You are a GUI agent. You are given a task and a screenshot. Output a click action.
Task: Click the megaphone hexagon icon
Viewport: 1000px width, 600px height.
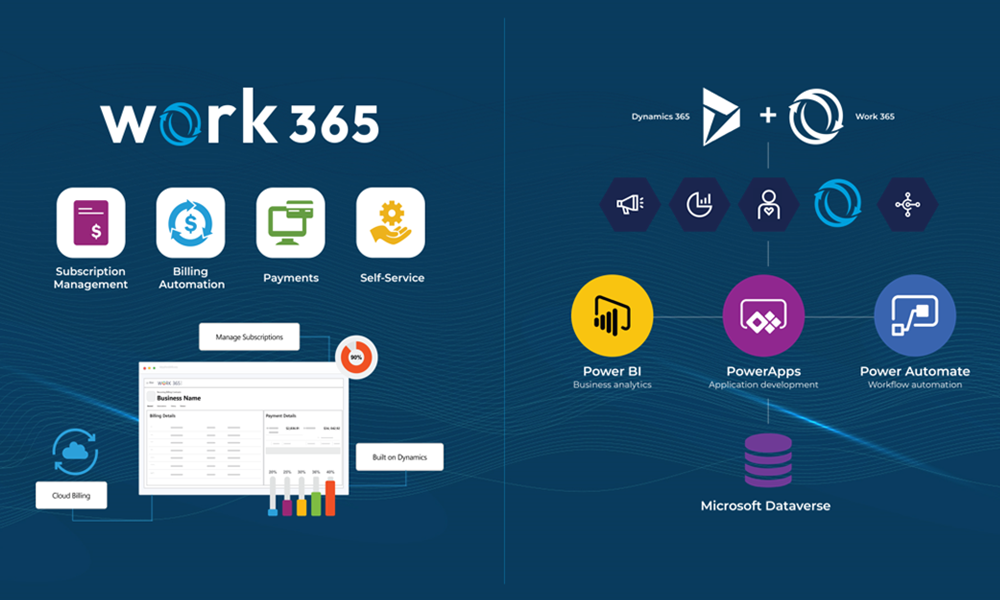pyautogui.click(x=629, y=205)
